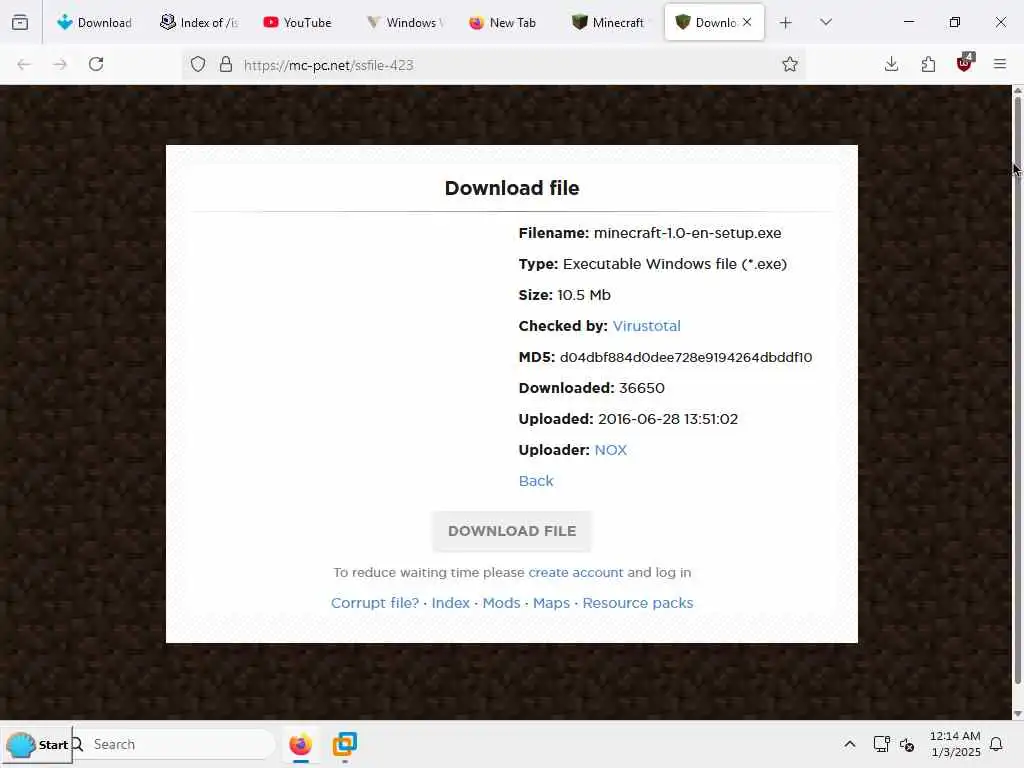
Task: Open the muted volume tray icon
Action: (x=907, y=744)
